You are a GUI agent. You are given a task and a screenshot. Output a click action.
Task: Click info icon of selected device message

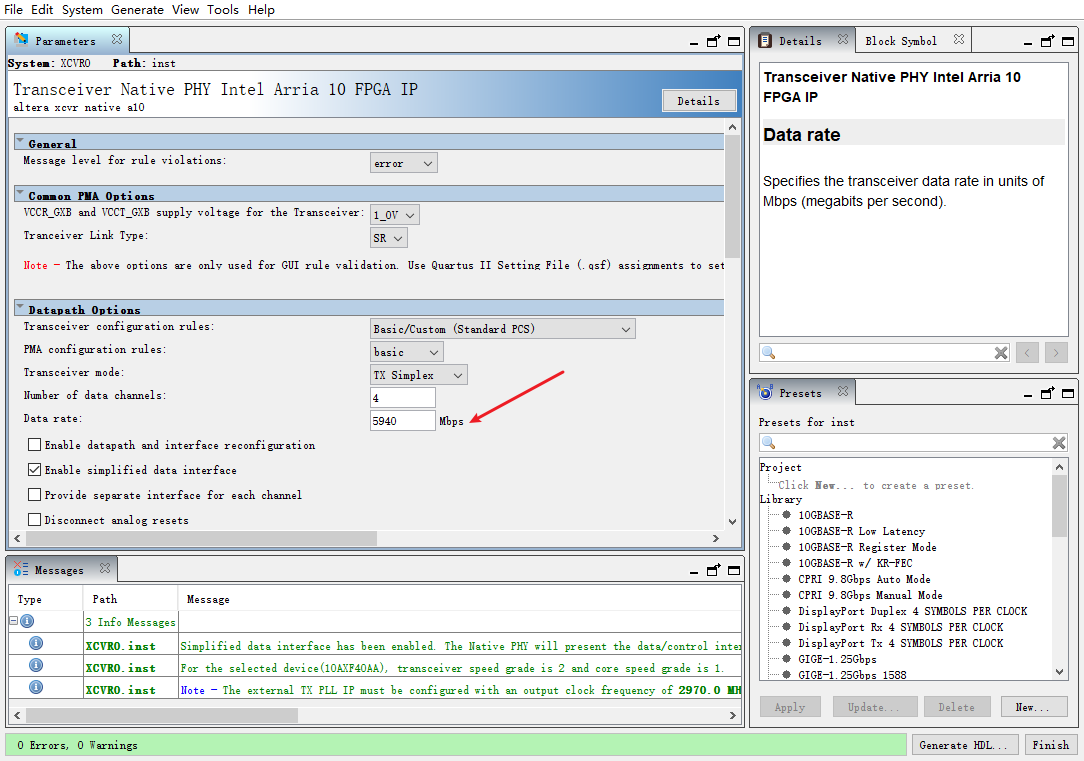(36, 666)
